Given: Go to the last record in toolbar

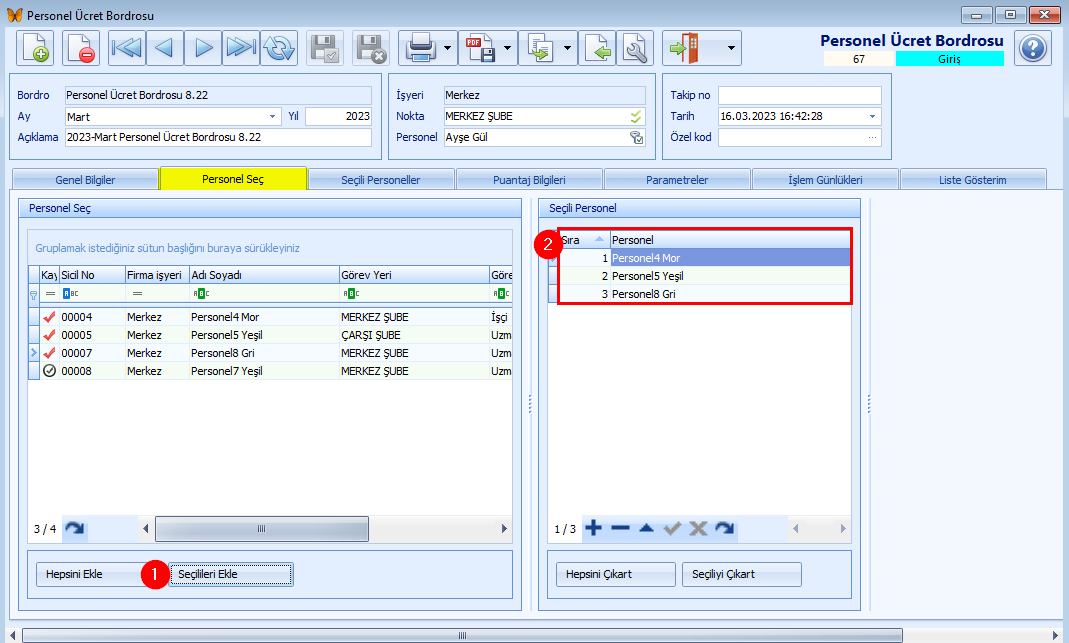Looking at the screenshot, I should tap(241, 48).
